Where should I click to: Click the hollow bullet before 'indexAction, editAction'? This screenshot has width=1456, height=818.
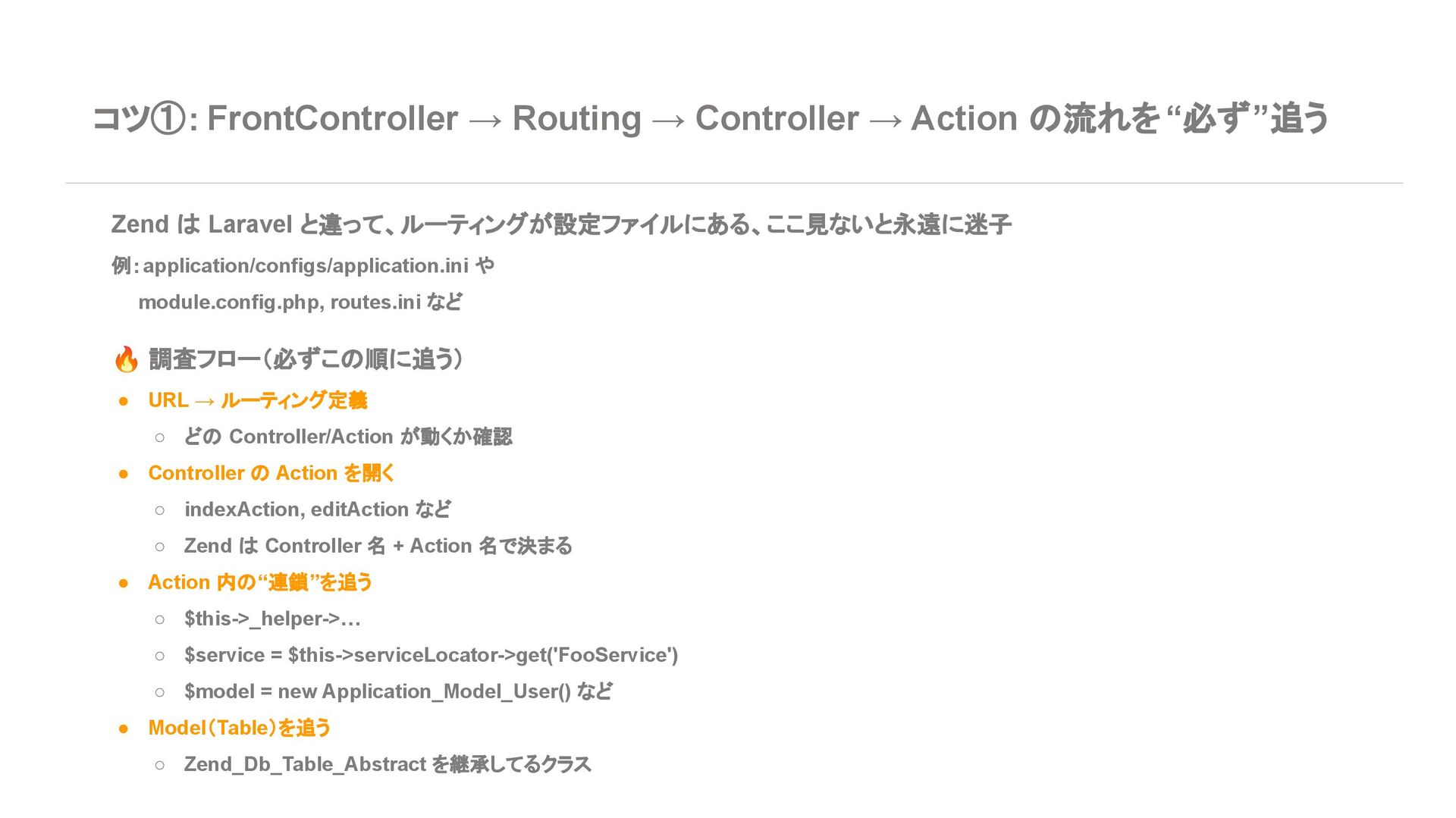tap(159, 510)
